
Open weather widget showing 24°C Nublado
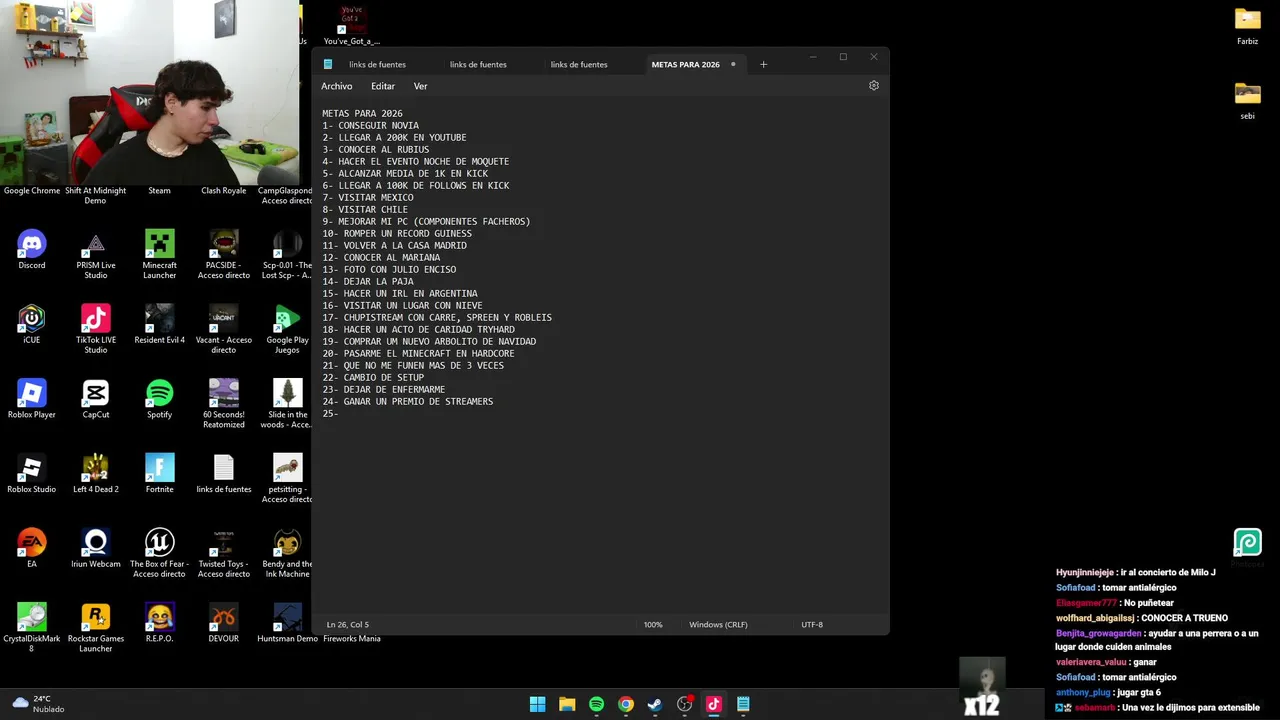[38, 704]
